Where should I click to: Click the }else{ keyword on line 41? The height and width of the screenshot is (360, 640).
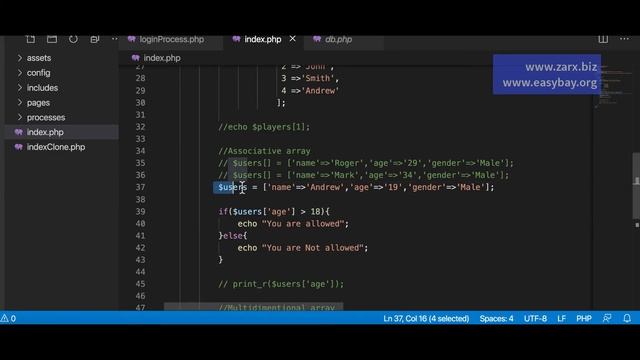(233, 236)
